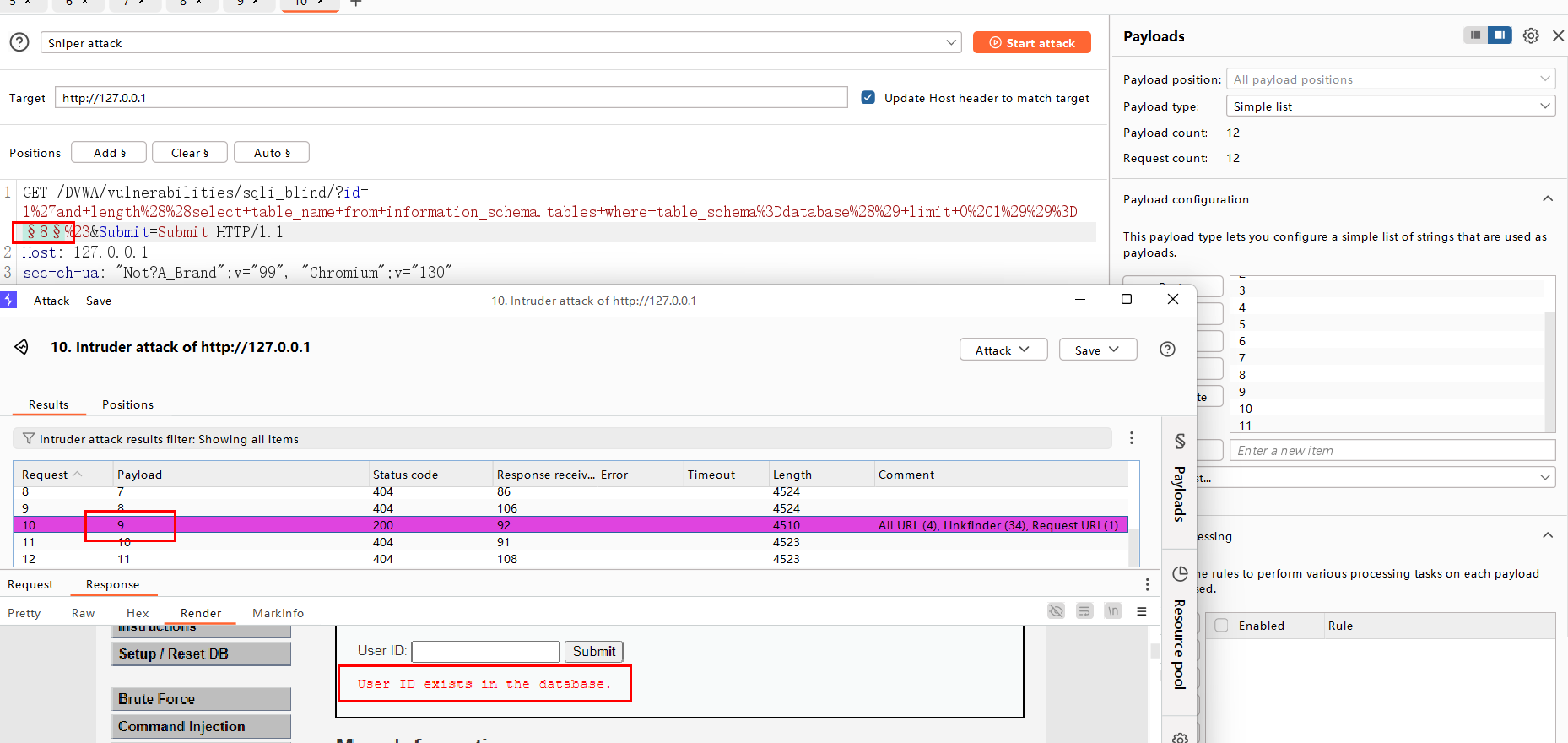Edit the Target URL field
The width and height of the screenshot is (1568, 743).
(x=451, y=97)
